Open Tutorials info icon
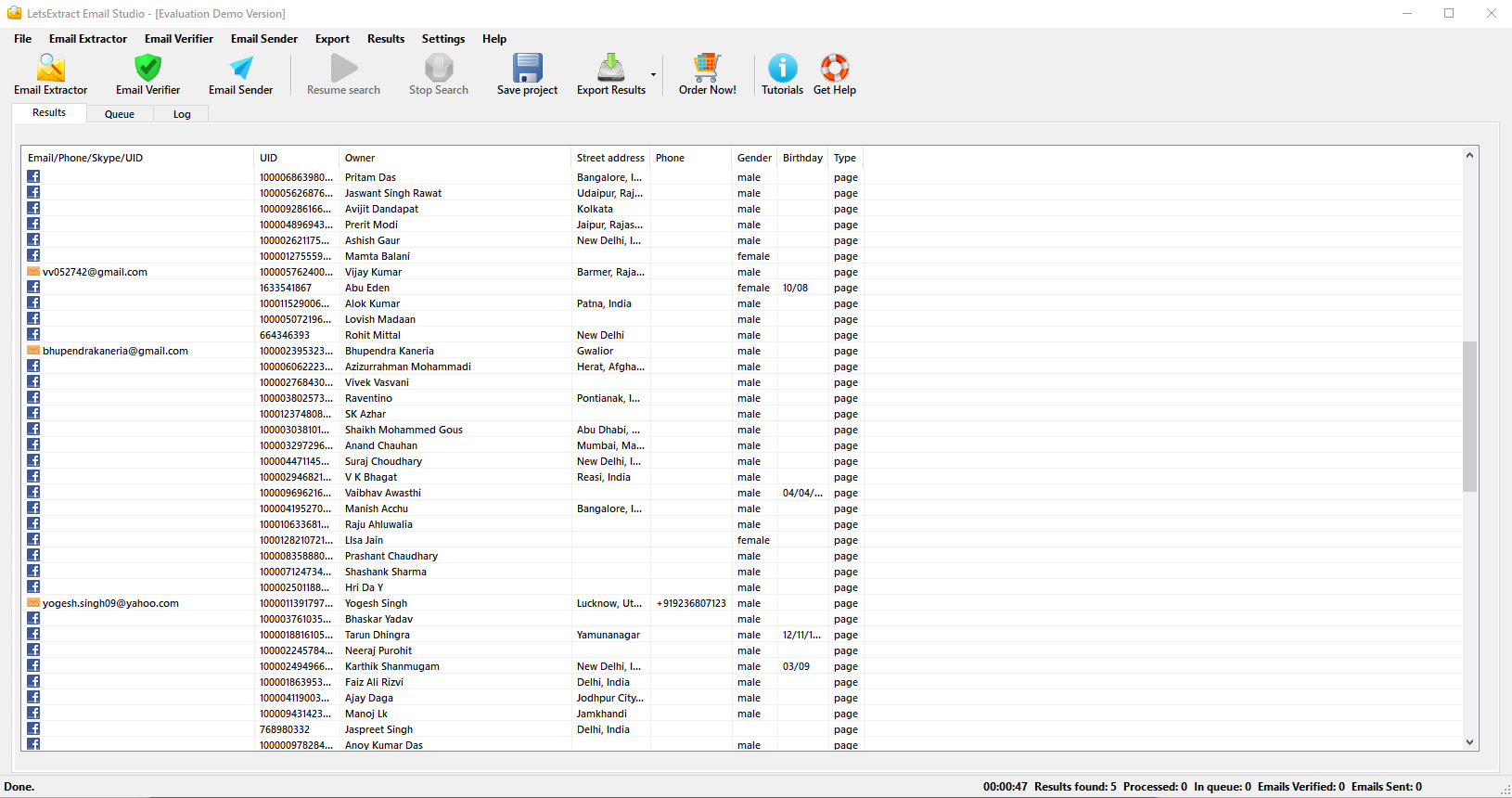Screen dimensions: 1512x798 click(783, 68)
